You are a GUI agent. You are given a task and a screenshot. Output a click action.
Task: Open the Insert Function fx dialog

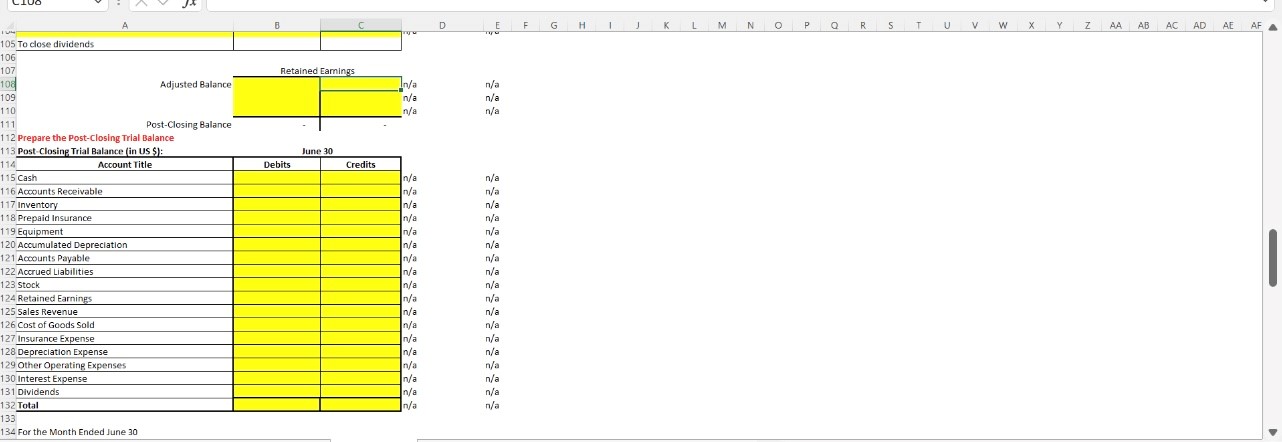190,5
